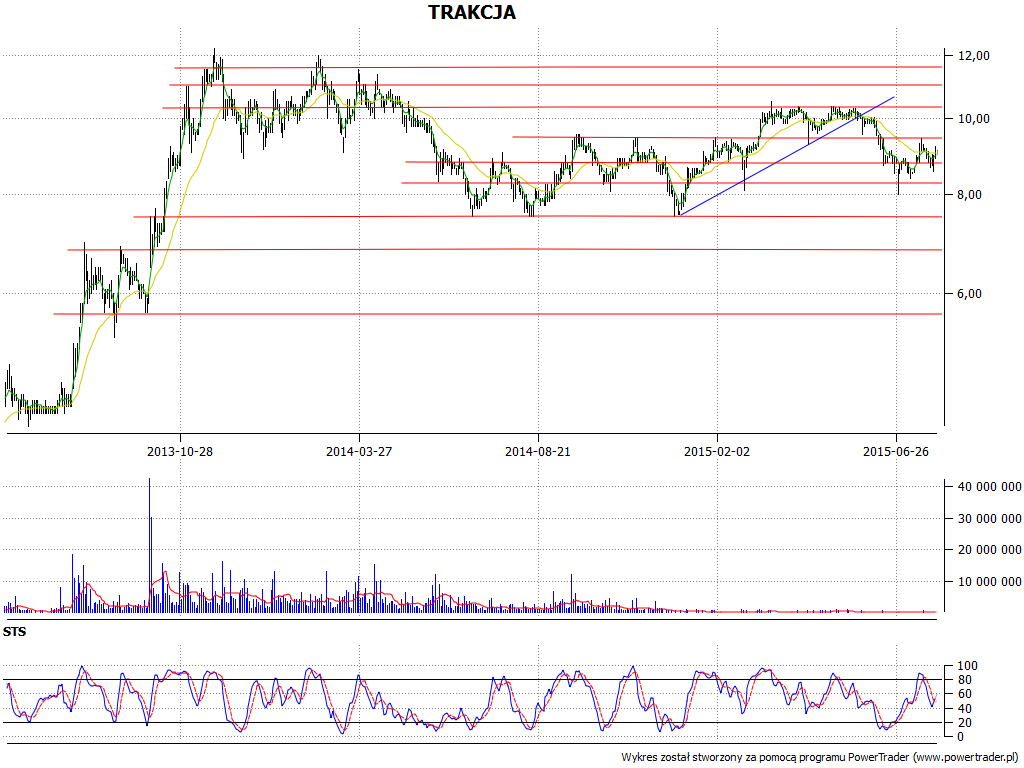Click the 100 level on STS axis
This screenshot has height=768, width=1024.
pyautogui.click(x=967, y=666)
